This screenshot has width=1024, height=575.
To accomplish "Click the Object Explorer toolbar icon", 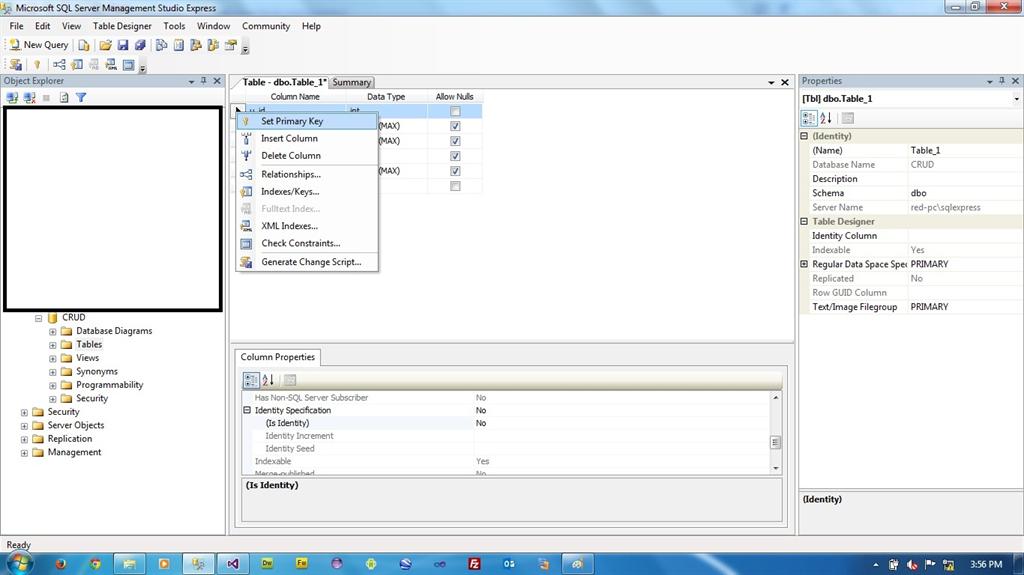I will pyautogui.click(x=195, y=45).
